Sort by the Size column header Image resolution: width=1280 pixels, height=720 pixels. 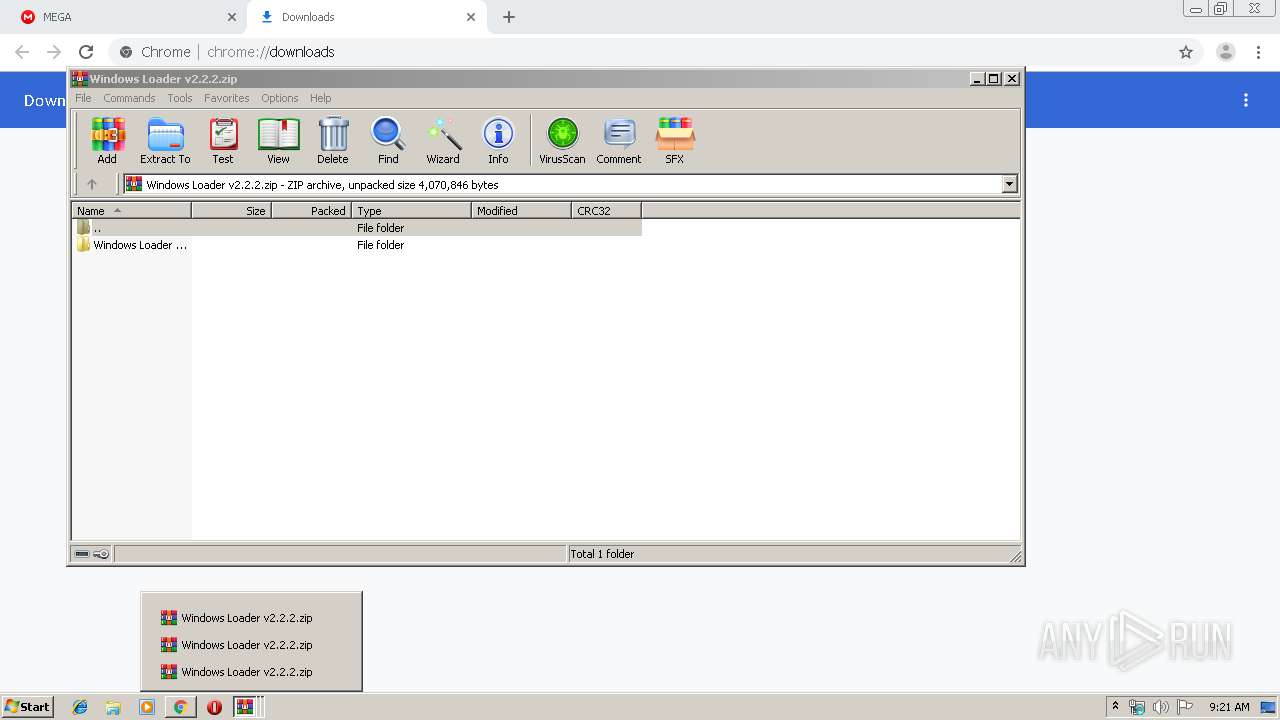tap(231, 211)
